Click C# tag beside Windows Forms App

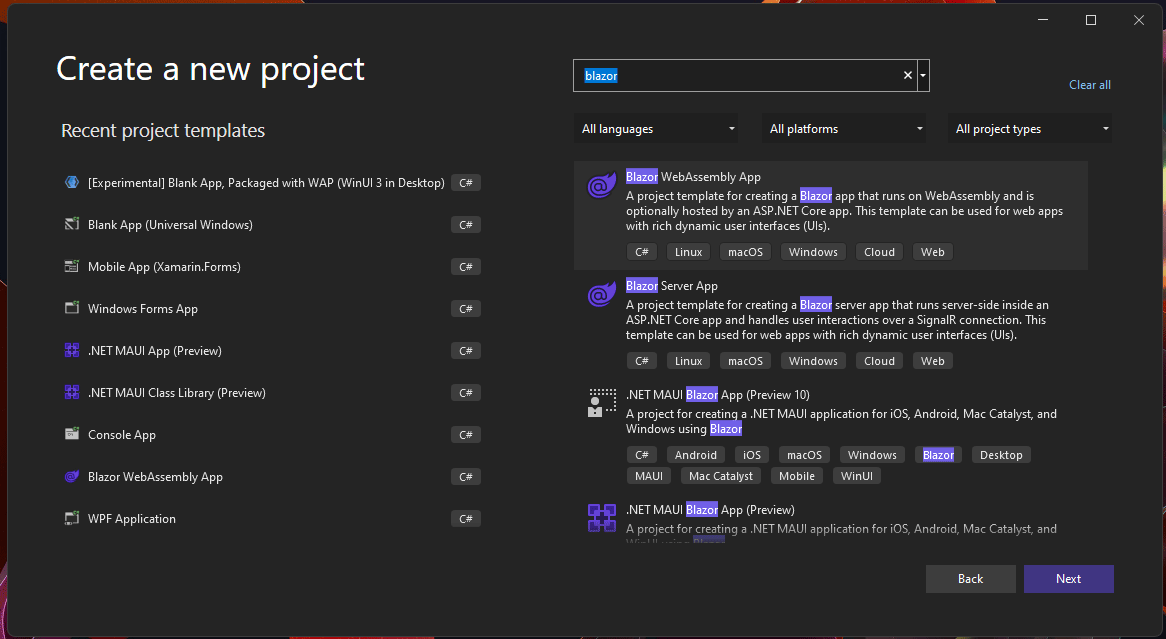click(466, 309)
